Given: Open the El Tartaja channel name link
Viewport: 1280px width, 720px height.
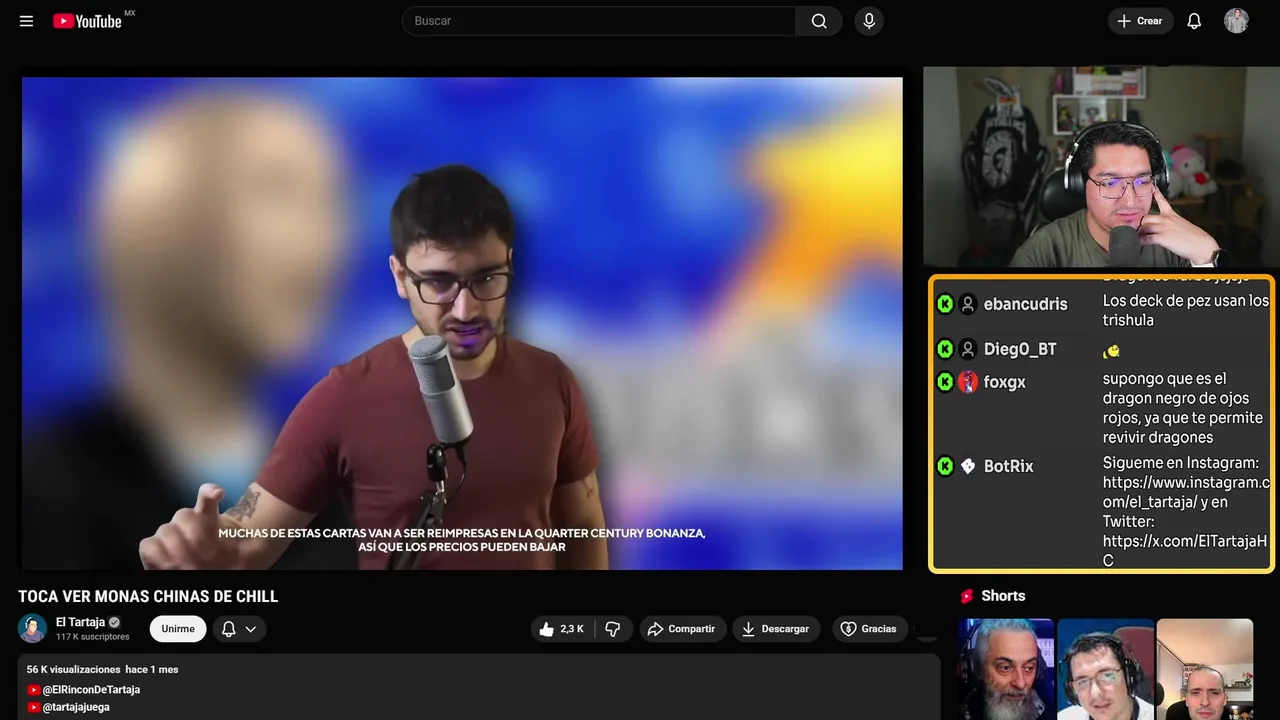Looking at the screenshot, I should [80, 622].
